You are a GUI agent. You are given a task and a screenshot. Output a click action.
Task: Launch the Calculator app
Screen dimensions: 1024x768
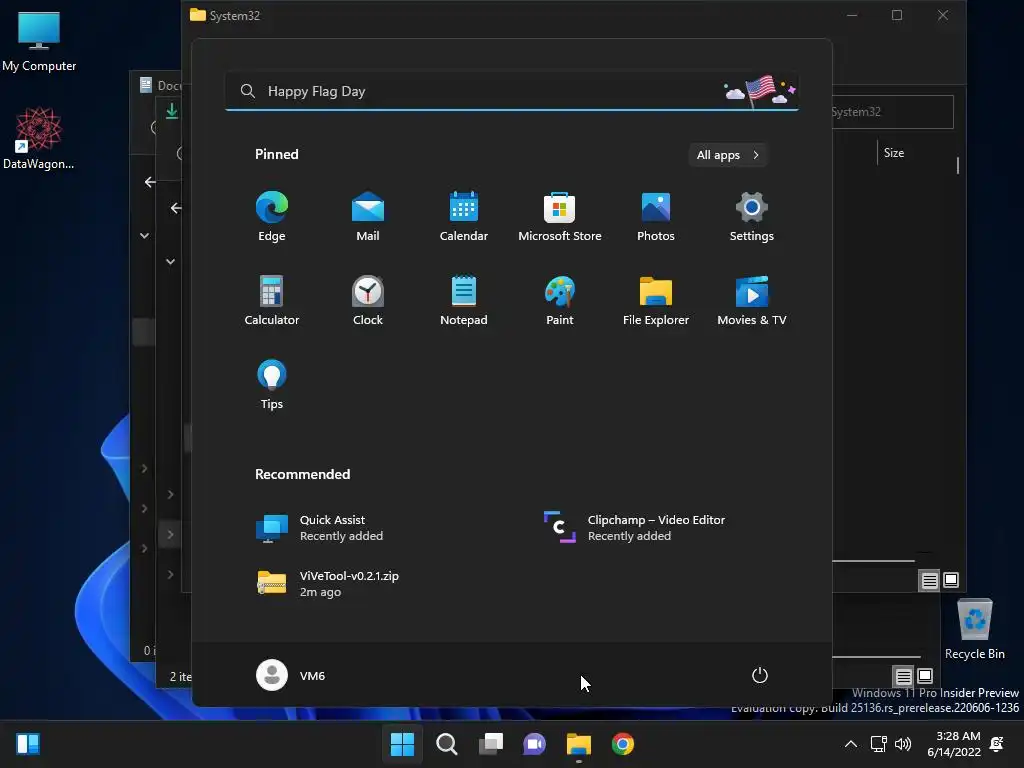click(272, 300)
